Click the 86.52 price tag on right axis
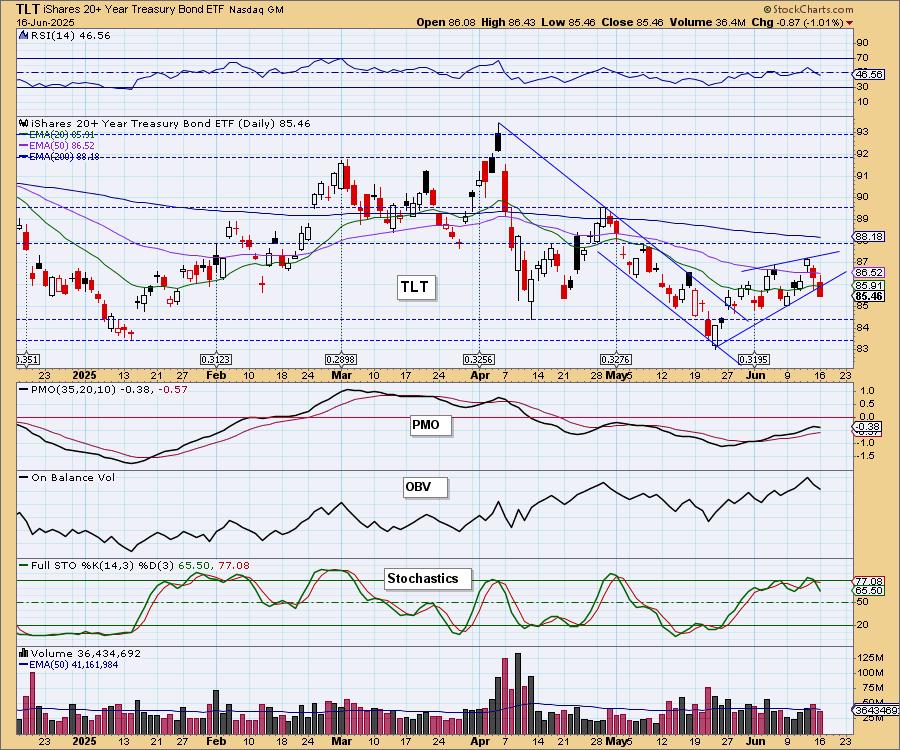This screenshot has height=750, width=900. coord(868,273)
